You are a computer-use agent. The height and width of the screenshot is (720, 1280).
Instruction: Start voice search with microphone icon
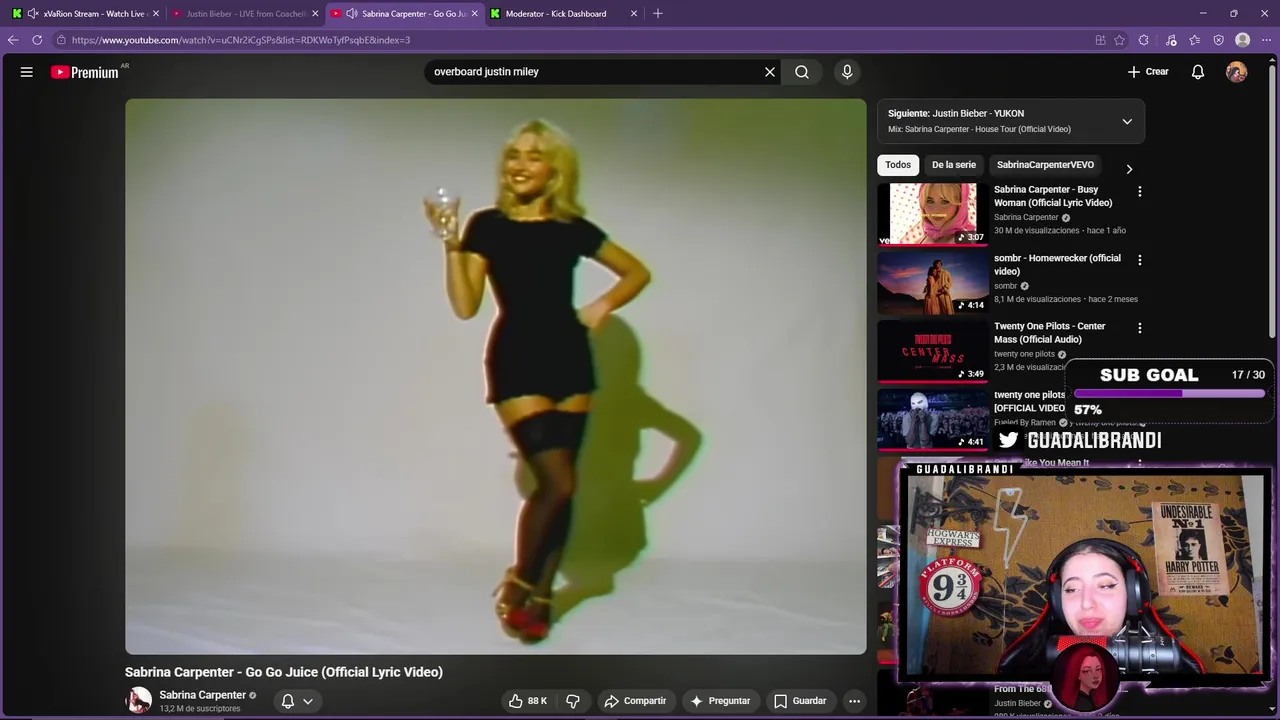[847, 72]
